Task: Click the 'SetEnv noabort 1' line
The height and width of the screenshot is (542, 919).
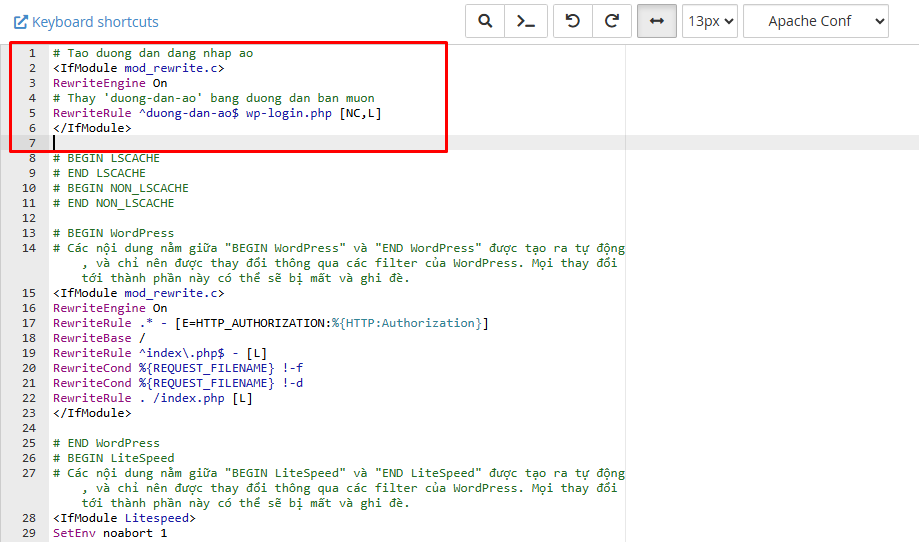Action: (x=110, y=533)
